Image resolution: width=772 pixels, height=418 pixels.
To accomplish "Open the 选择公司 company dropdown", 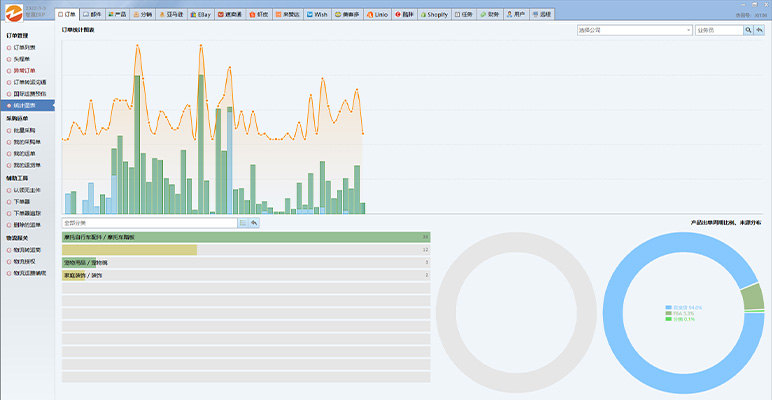I will (x=635, y=31).
